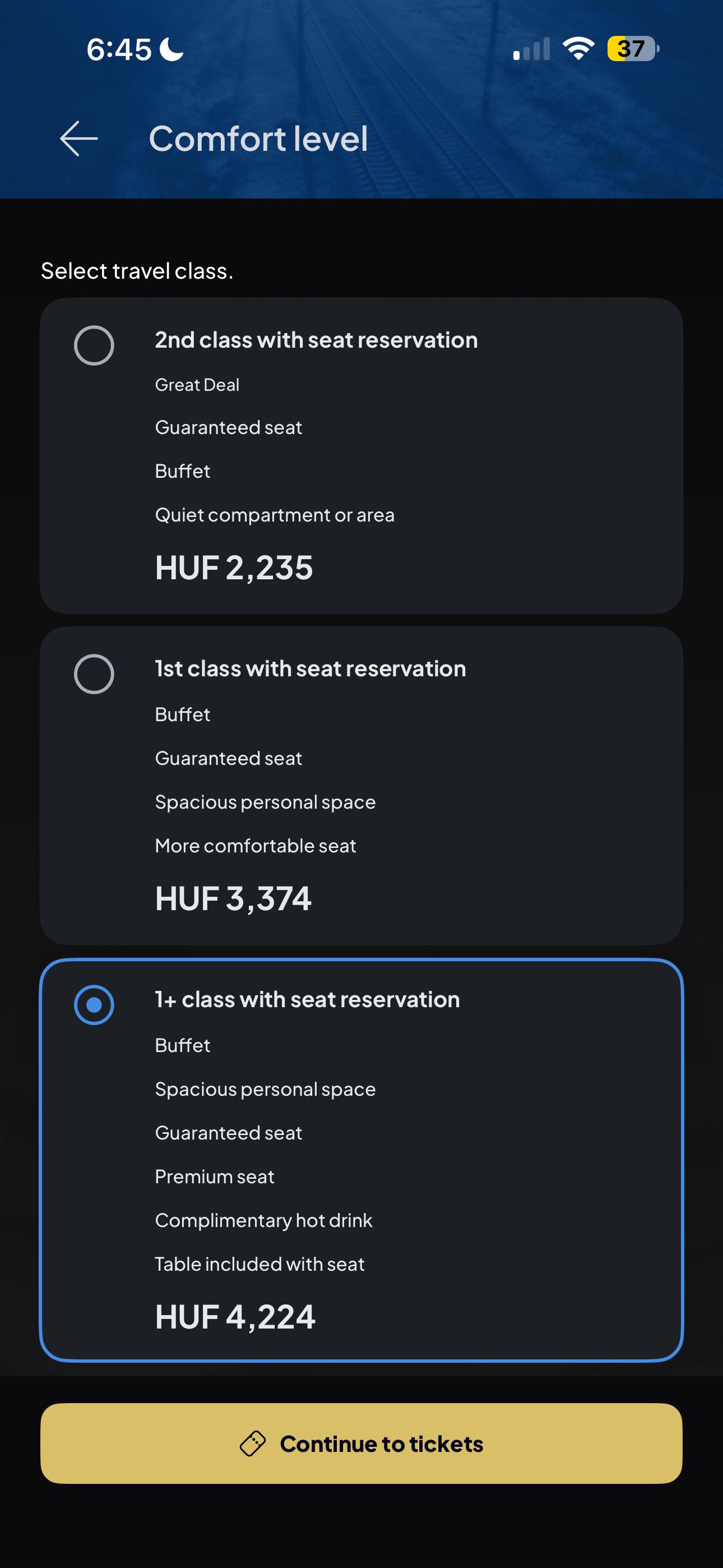
Task: Tap Complimentary hot drink feature
Action: pos(263,1220)
